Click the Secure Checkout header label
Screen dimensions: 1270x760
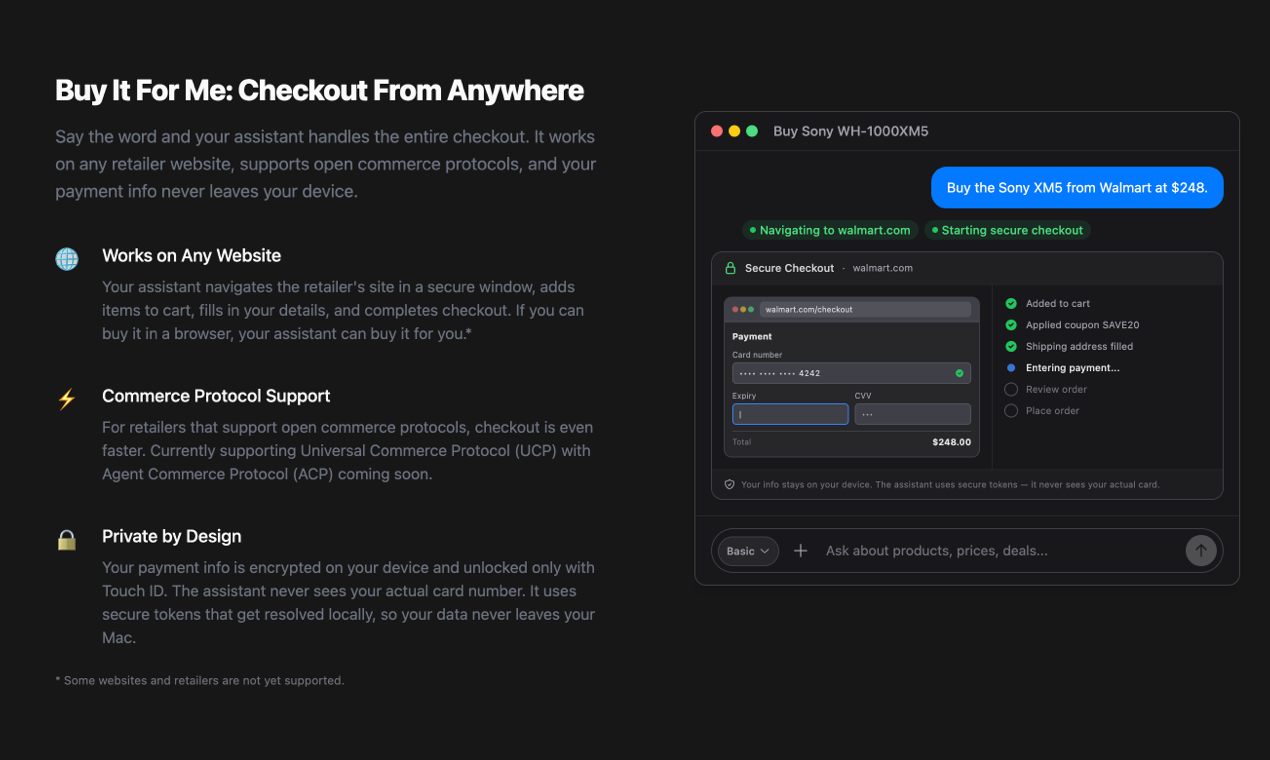click(789, 268)
